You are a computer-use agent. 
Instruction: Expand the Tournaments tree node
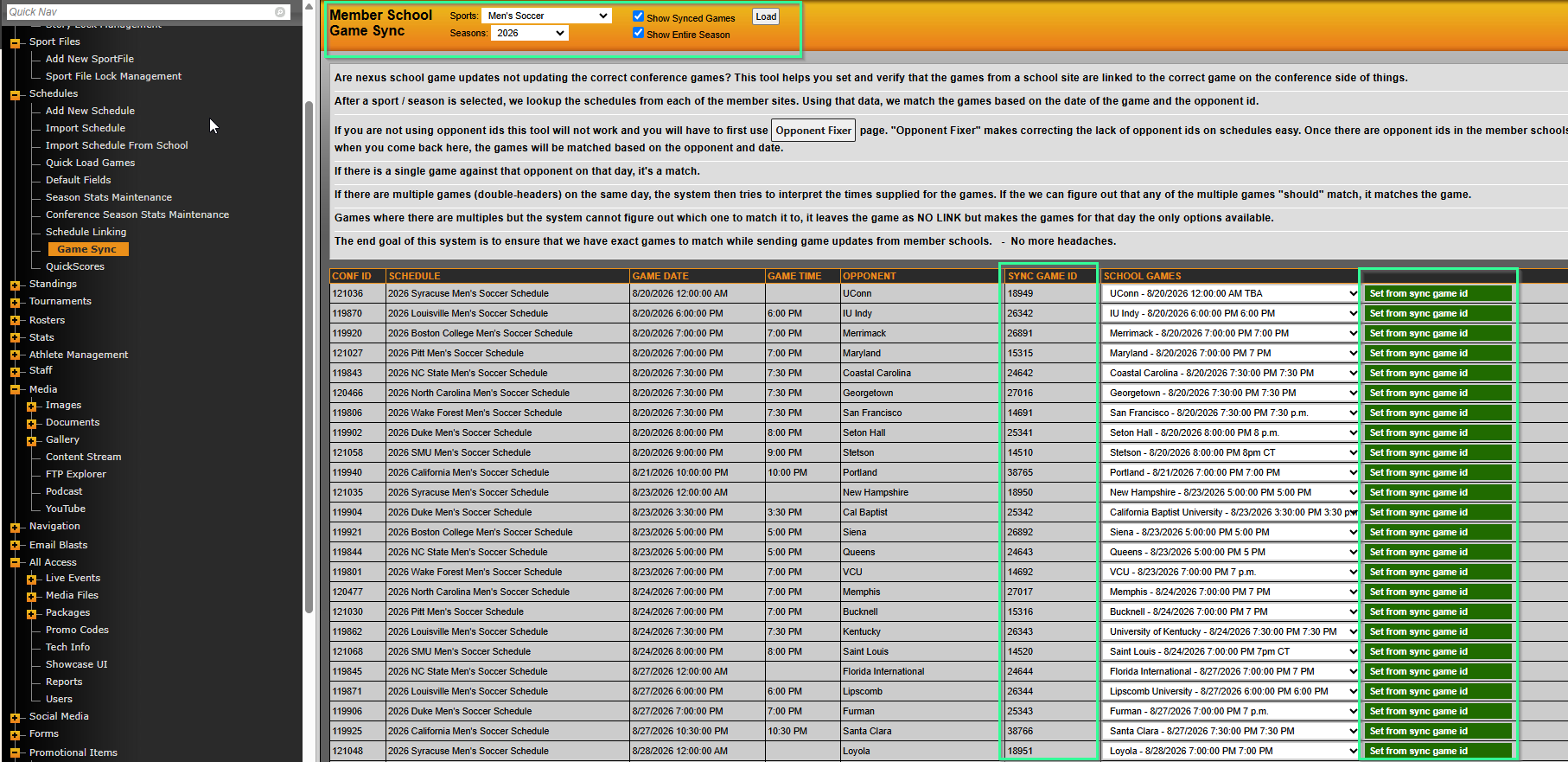coord(15,302)
